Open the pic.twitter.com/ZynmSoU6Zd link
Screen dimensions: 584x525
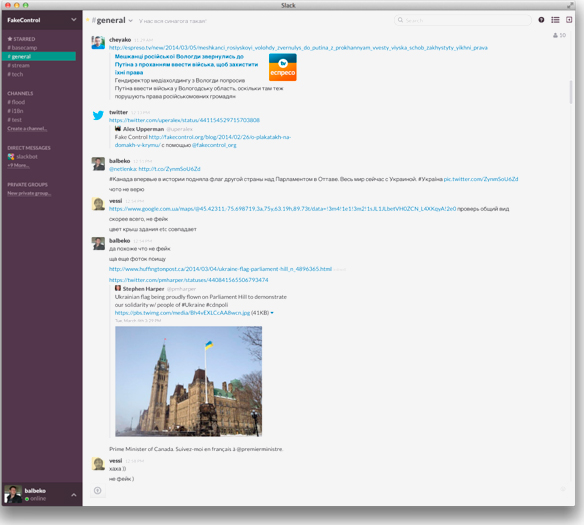tap(481, 179)
